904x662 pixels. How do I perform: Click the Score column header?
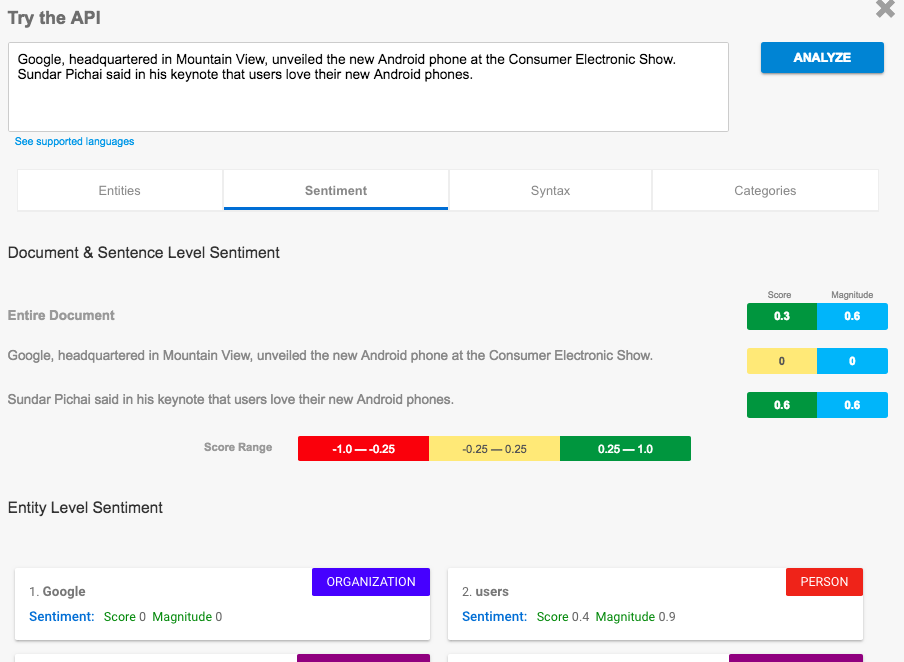[x=779, y=295]
